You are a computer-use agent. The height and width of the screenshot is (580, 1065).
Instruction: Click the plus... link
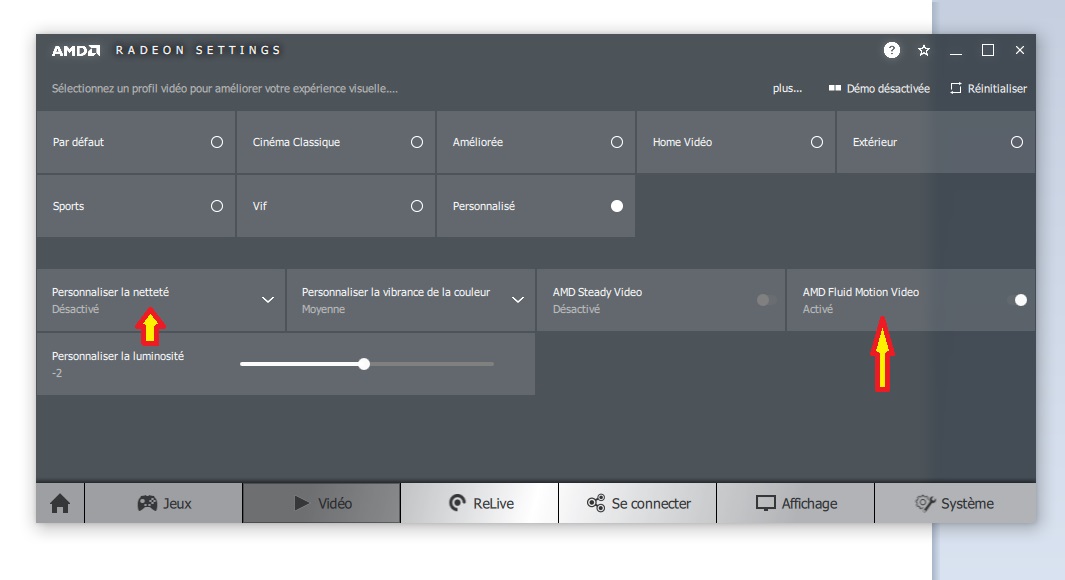(x=787, y=88)
